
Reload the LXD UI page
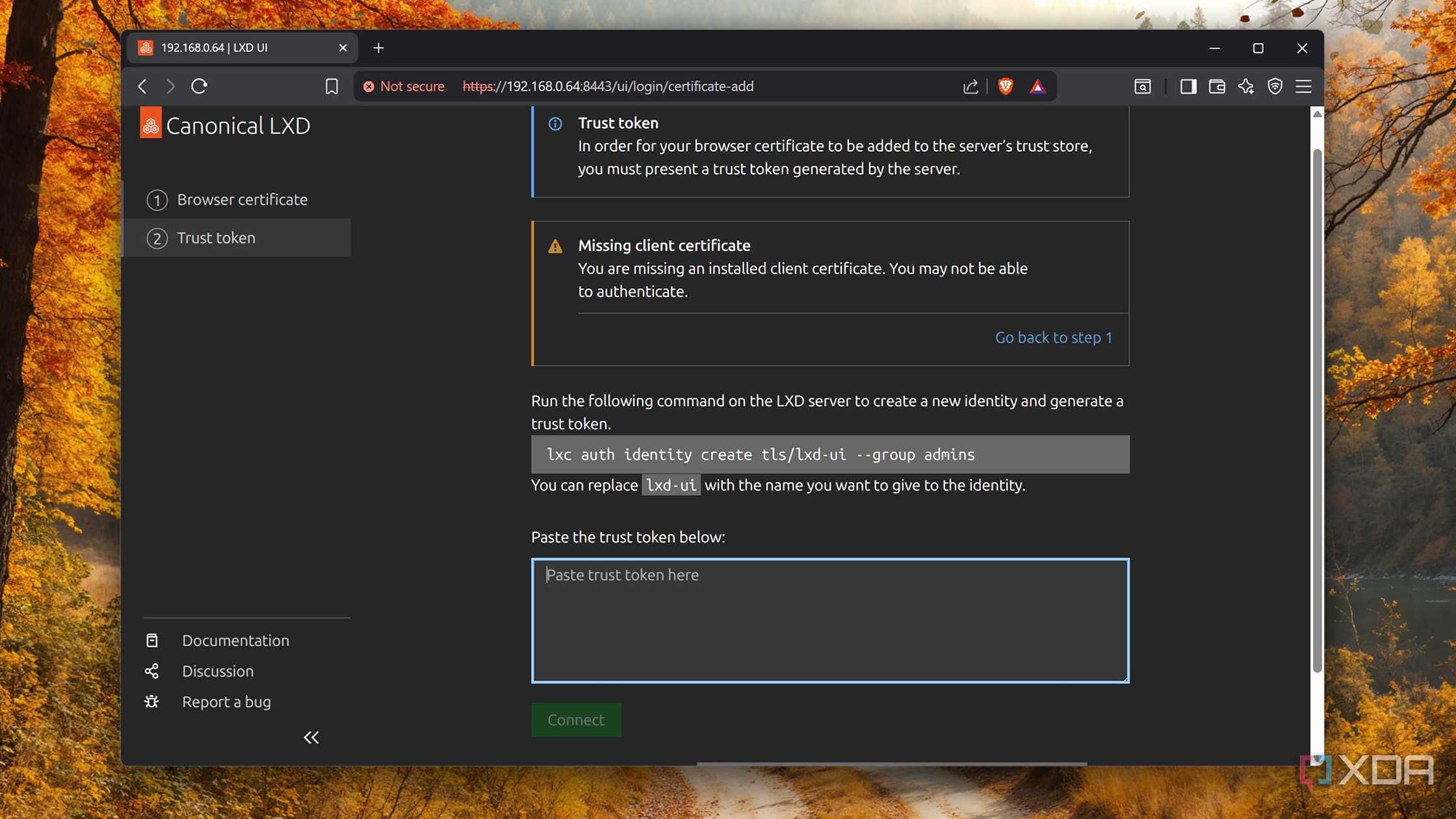[x=200, y=86]
